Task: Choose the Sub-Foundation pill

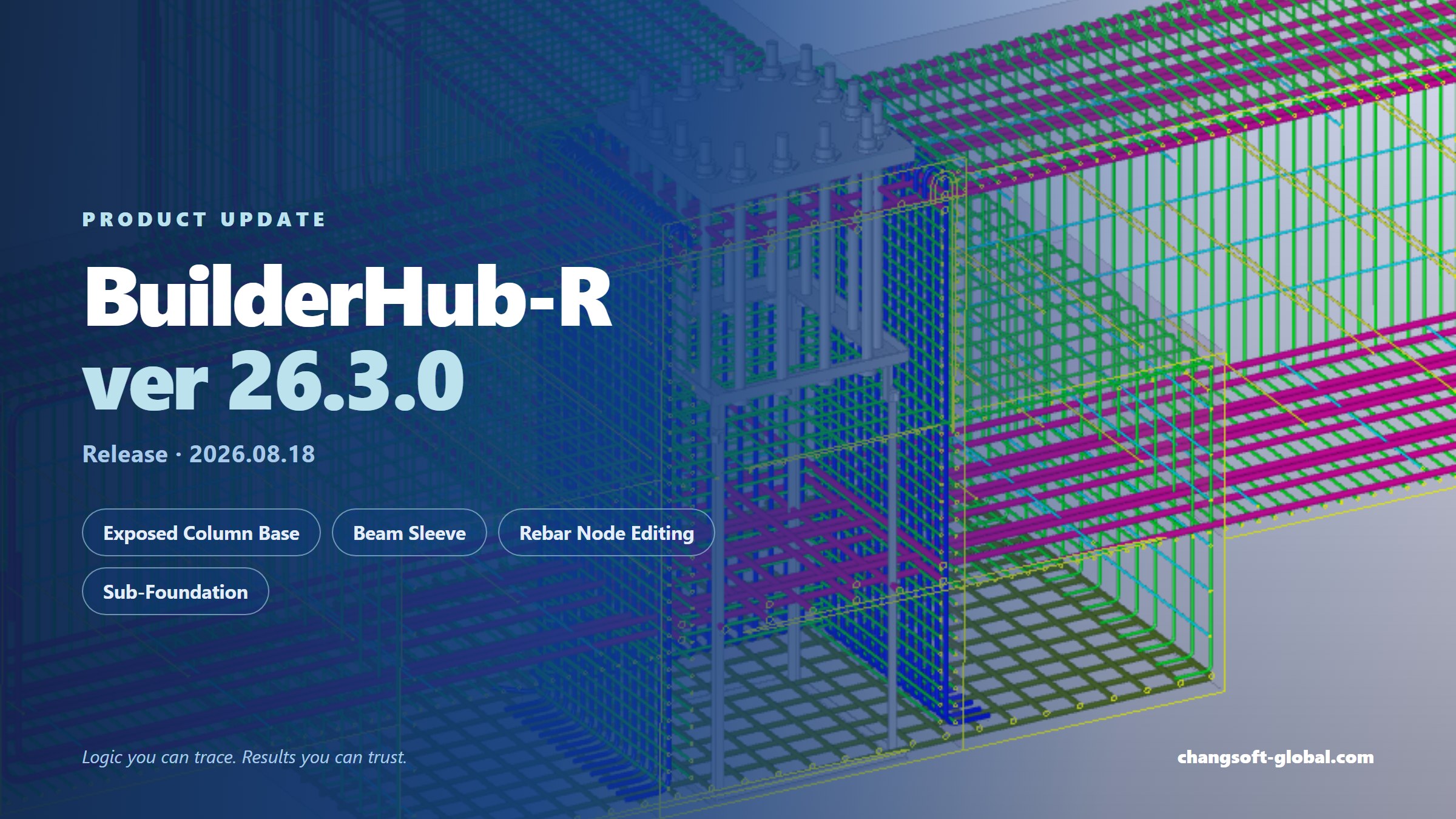Action: coord(175,591)
